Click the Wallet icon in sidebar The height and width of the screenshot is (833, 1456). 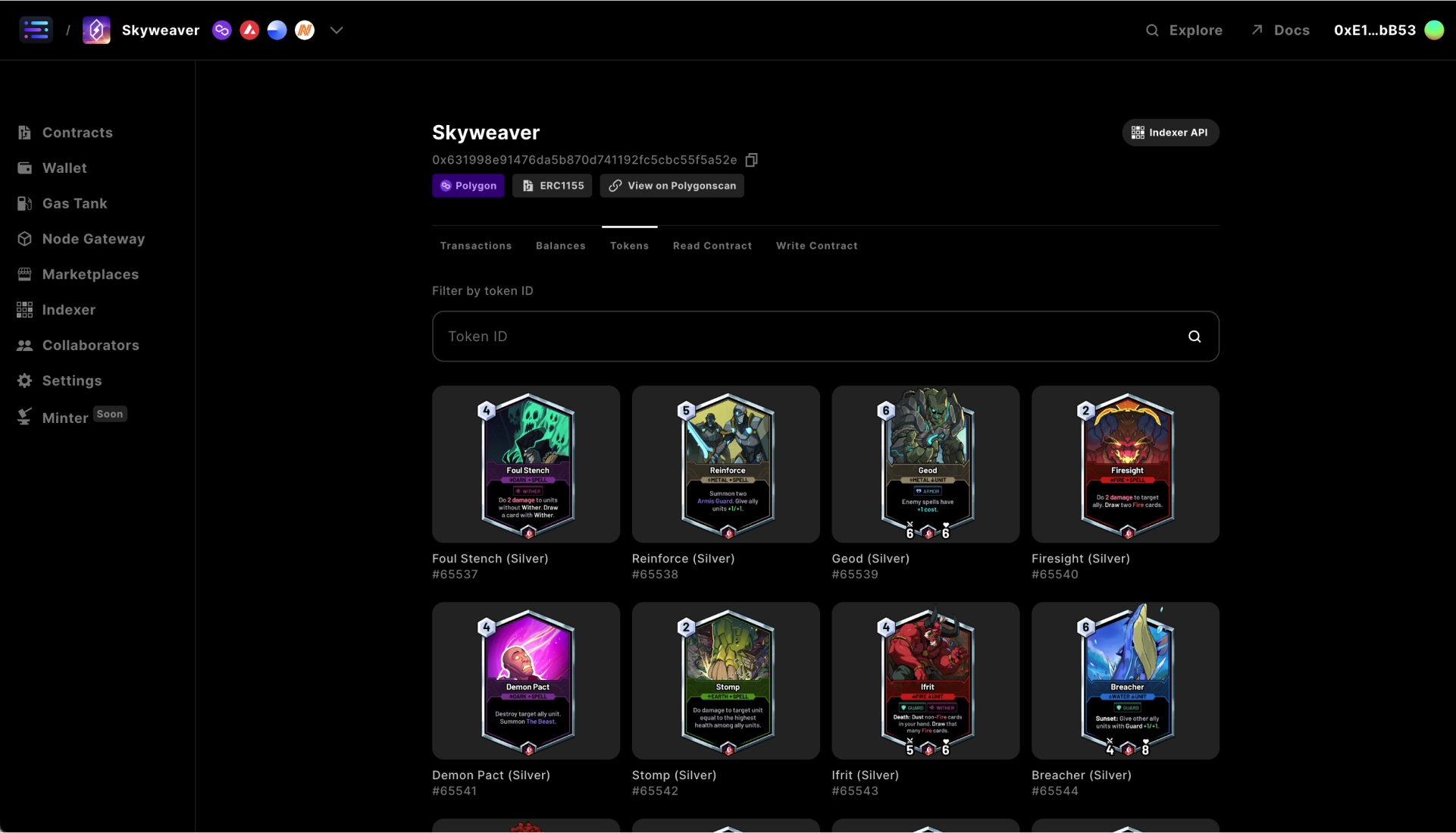pyautogui.click(x=24, y=168)
